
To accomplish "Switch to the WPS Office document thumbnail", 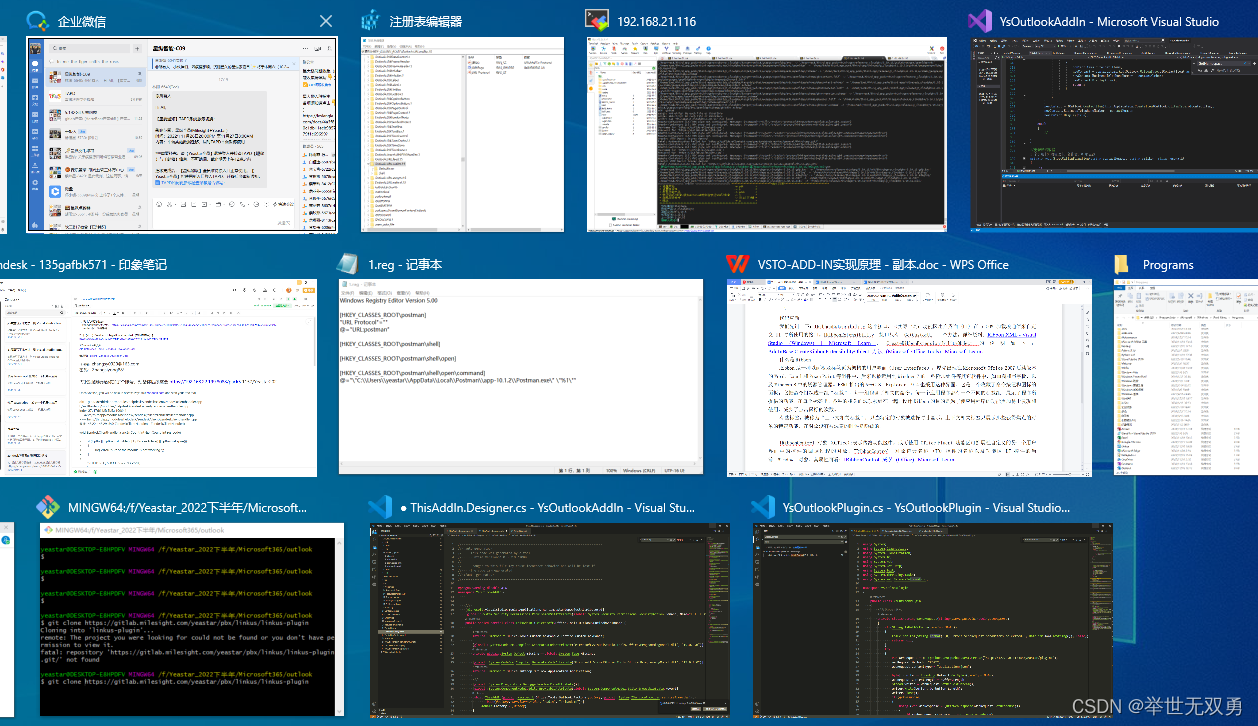I will 909,378.
